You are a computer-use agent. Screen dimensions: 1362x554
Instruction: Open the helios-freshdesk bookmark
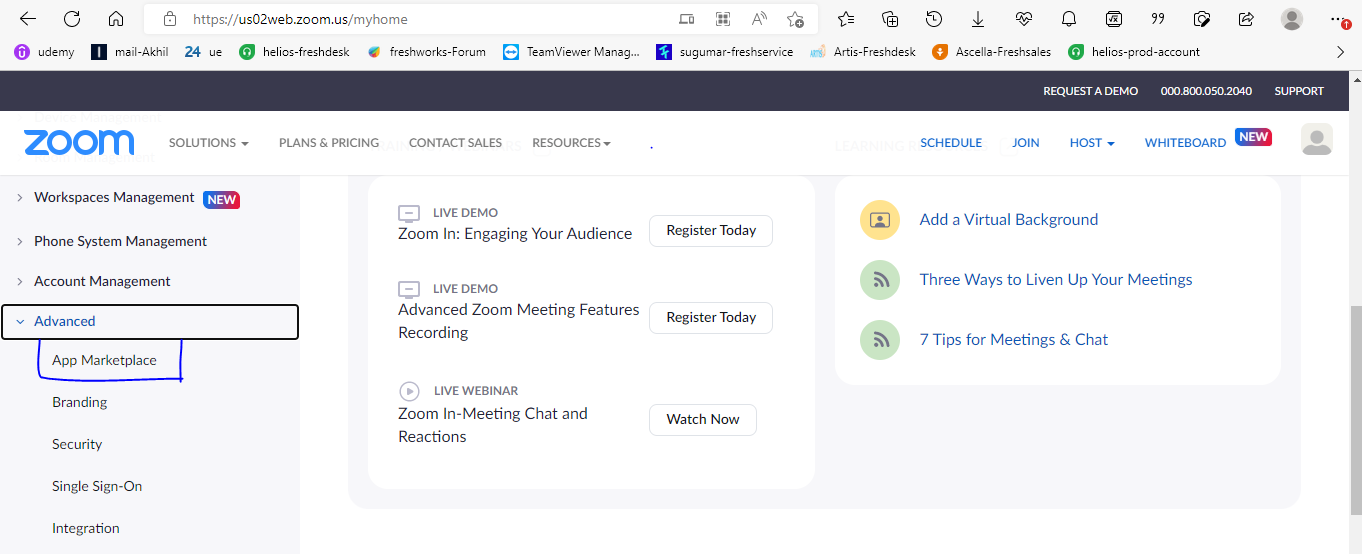(x=294, y=52)
